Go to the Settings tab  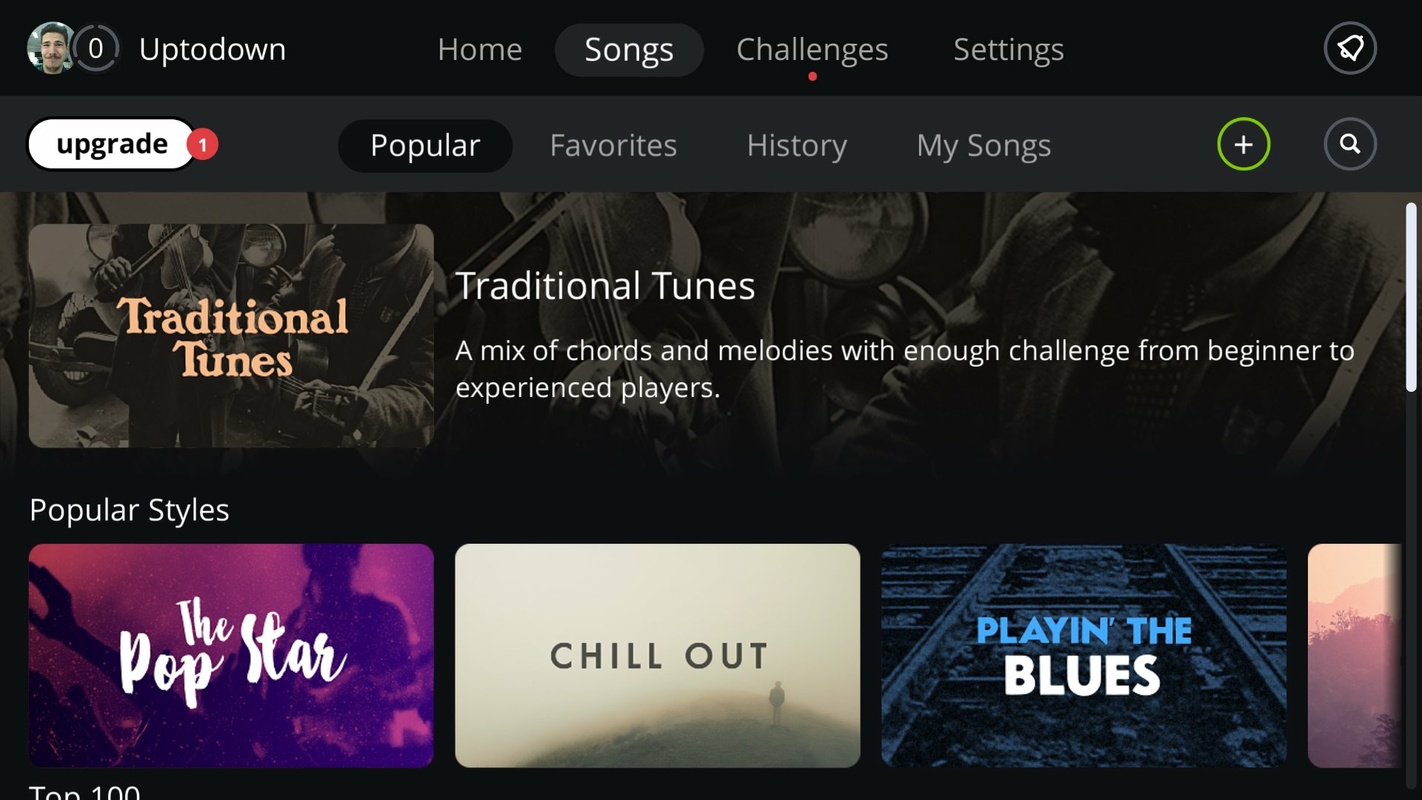tap(1008, 49)
